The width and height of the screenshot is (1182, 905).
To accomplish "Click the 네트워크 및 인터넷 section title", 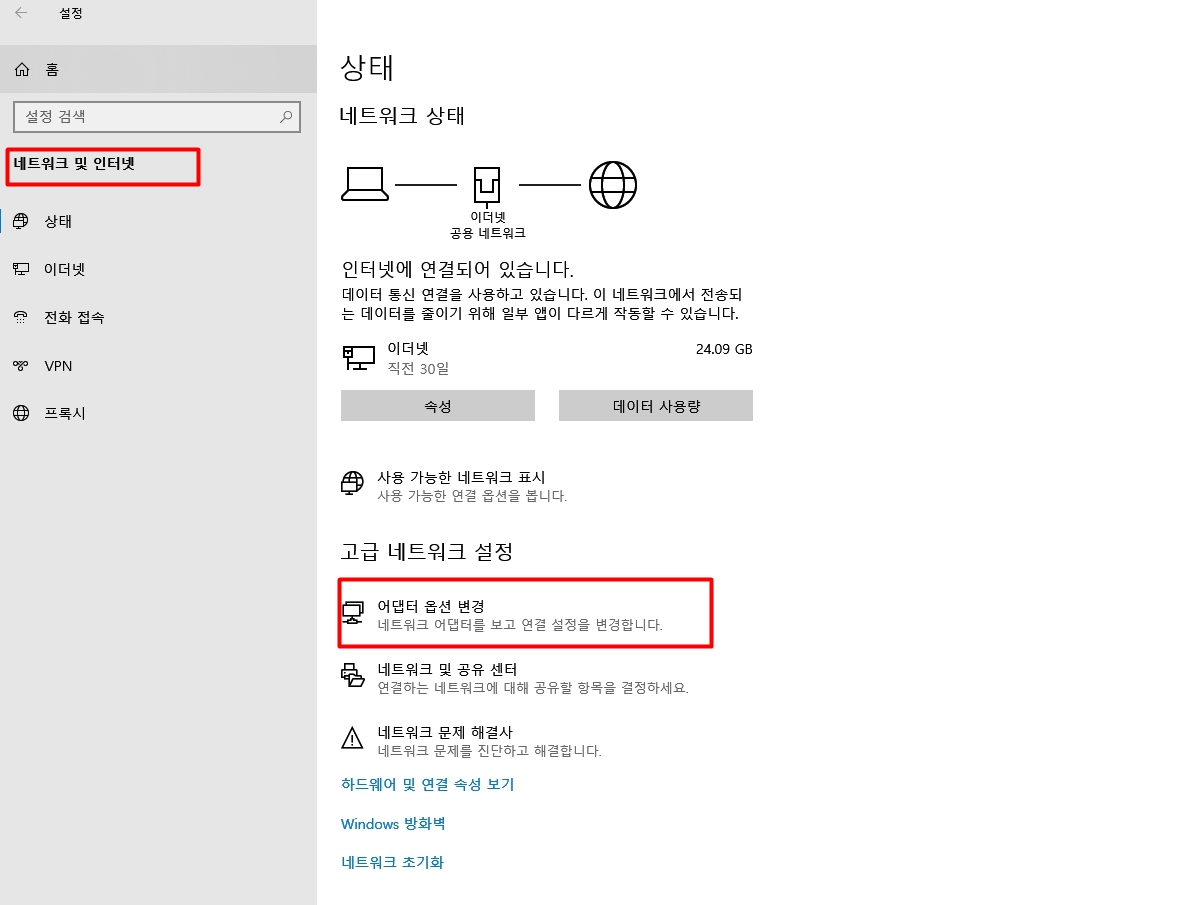I will click(74, 164).
